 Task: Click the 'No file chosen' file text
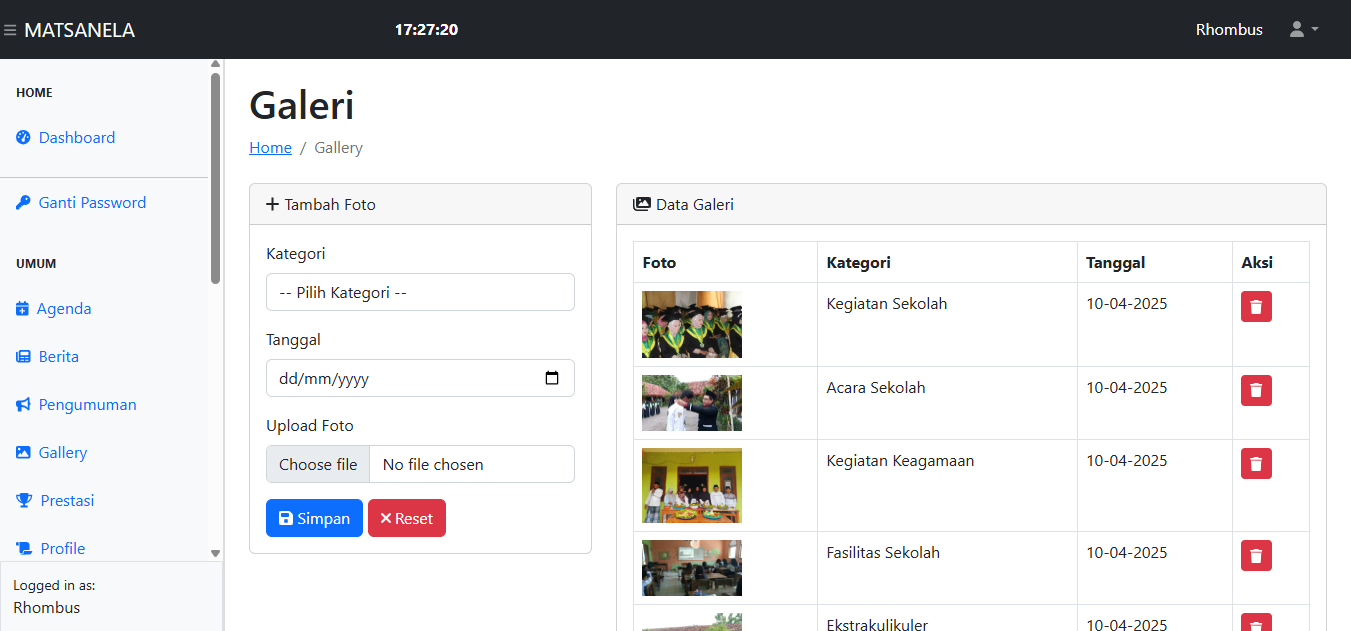coord(433,465)
